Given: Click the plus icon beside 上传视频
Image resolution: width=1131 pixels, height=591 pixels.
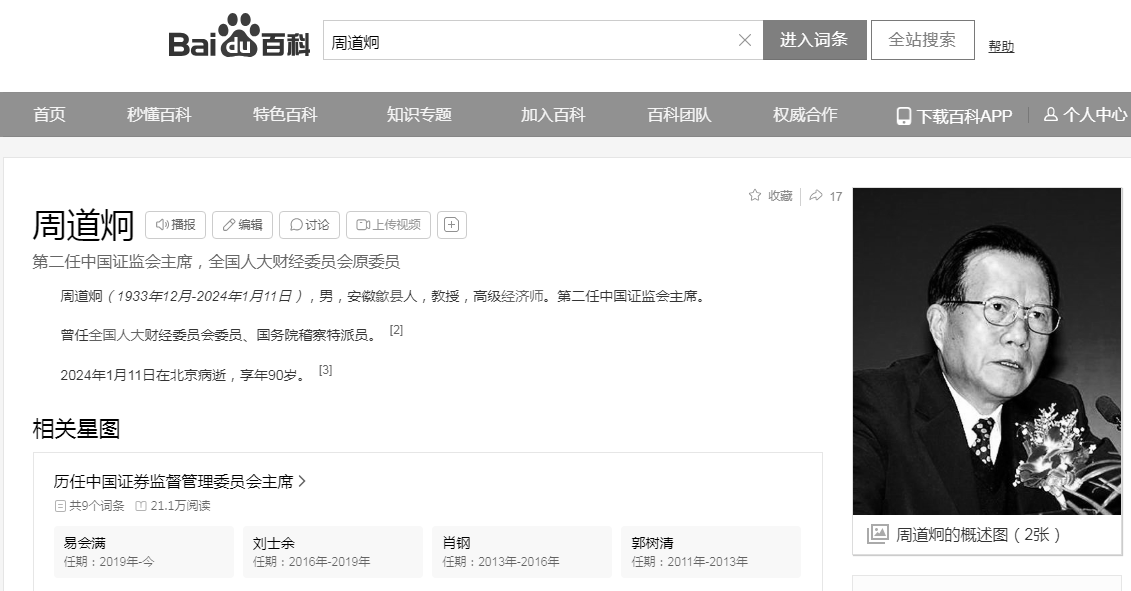Looking at the screenshot, I should coord(451,224).
